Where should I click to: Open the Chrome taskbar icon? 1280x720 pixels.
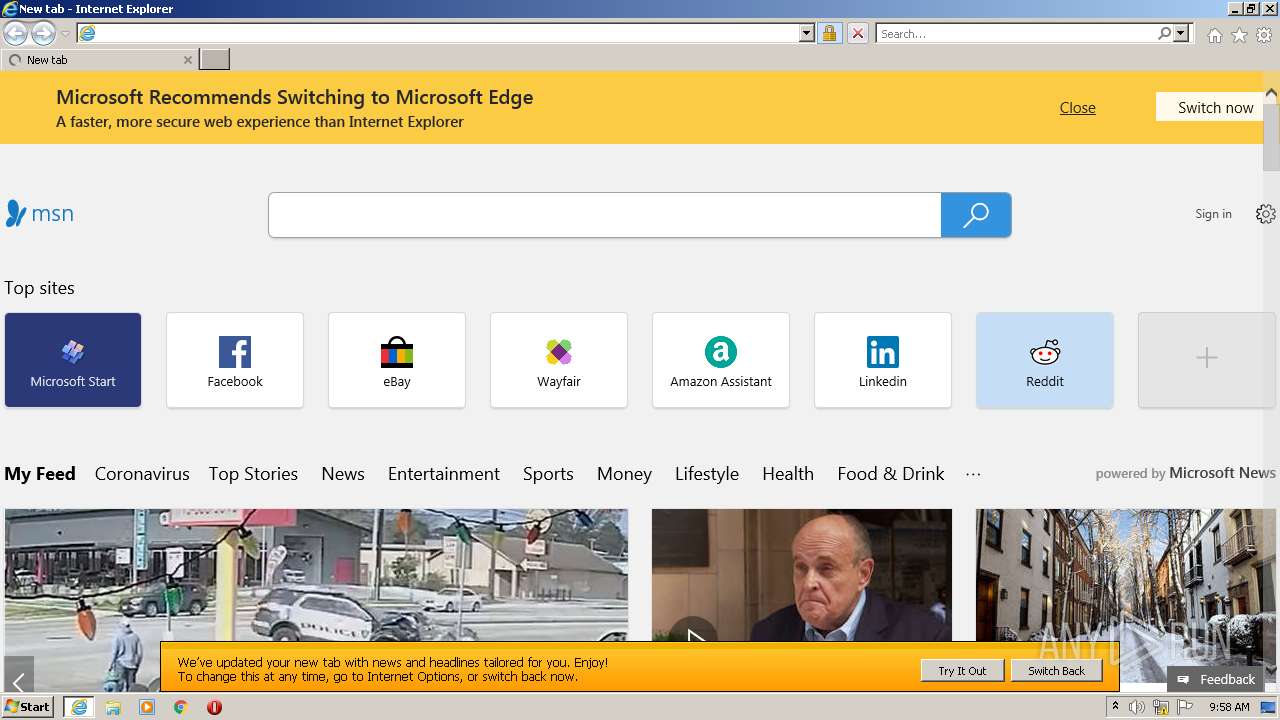[180, 707]
